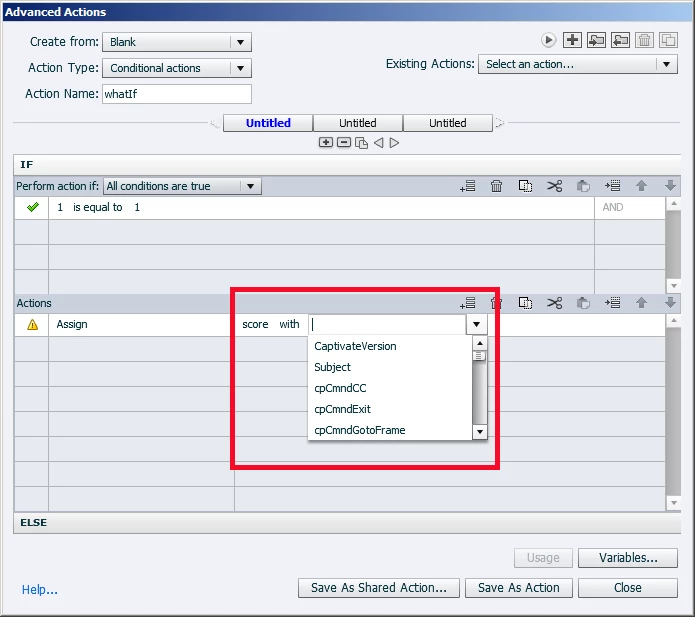Screen dimensions: 695x617
Task: Click the preview action play icon
Action: click(x=548, y=40)
